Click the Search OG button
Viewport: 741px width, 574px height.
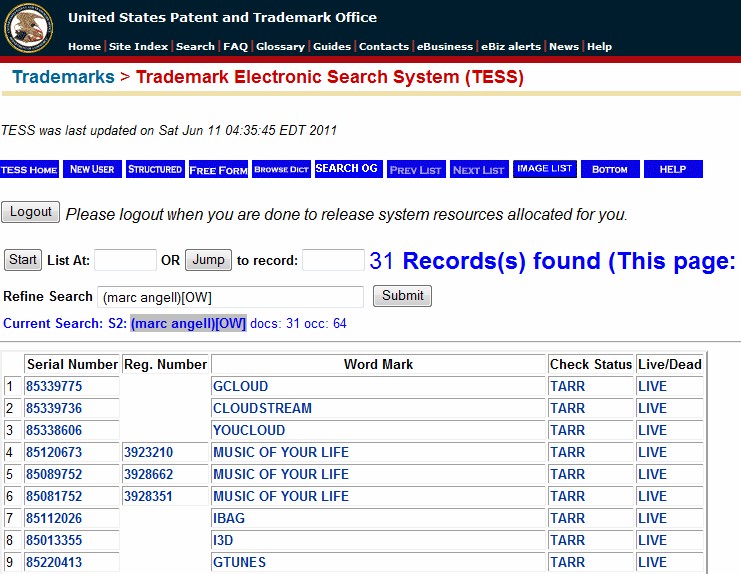pyautogui.click(x=349, y=169)
